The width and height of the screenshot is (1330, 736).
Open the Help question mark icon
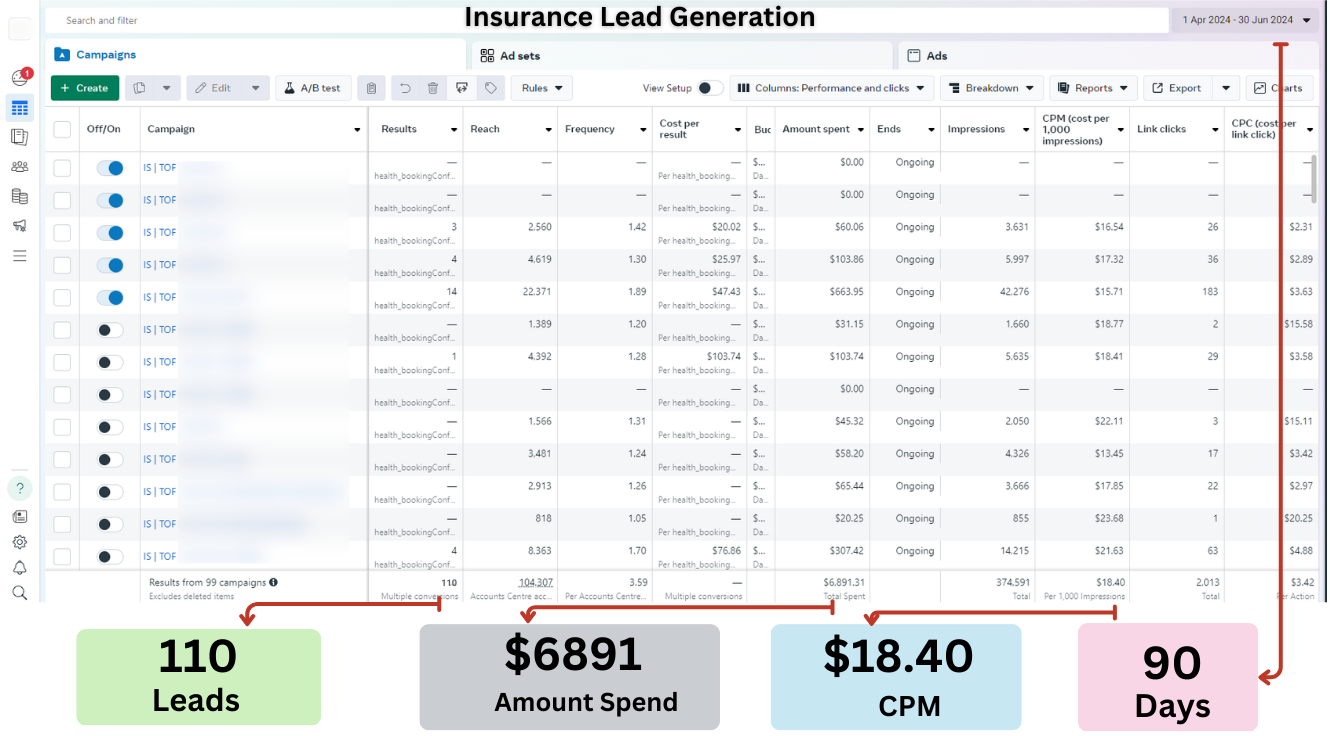pyautogui.click(x=19, y=489)
